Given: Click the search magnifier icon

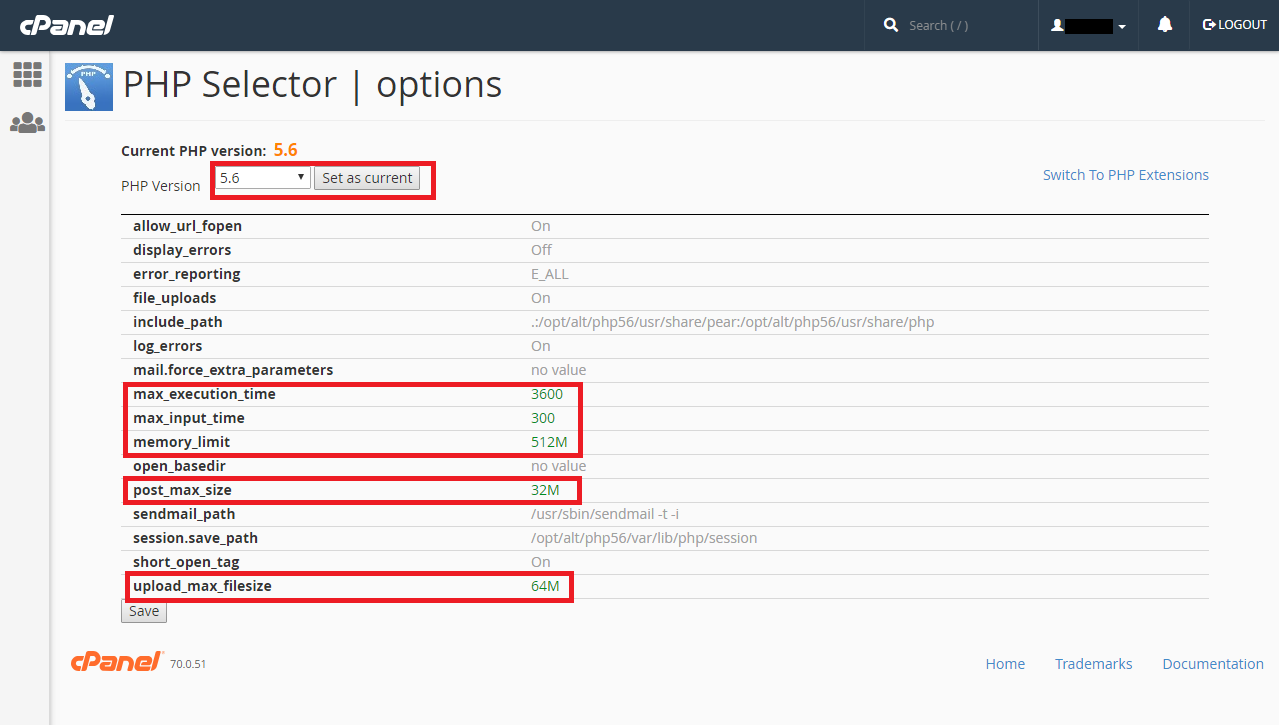Looking at the screenshot, I should 891,25.
